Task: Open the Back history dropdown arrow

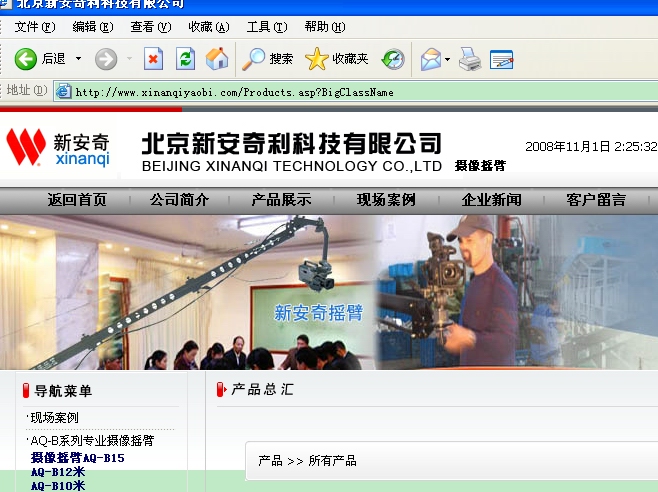Action: pos(78,59)
